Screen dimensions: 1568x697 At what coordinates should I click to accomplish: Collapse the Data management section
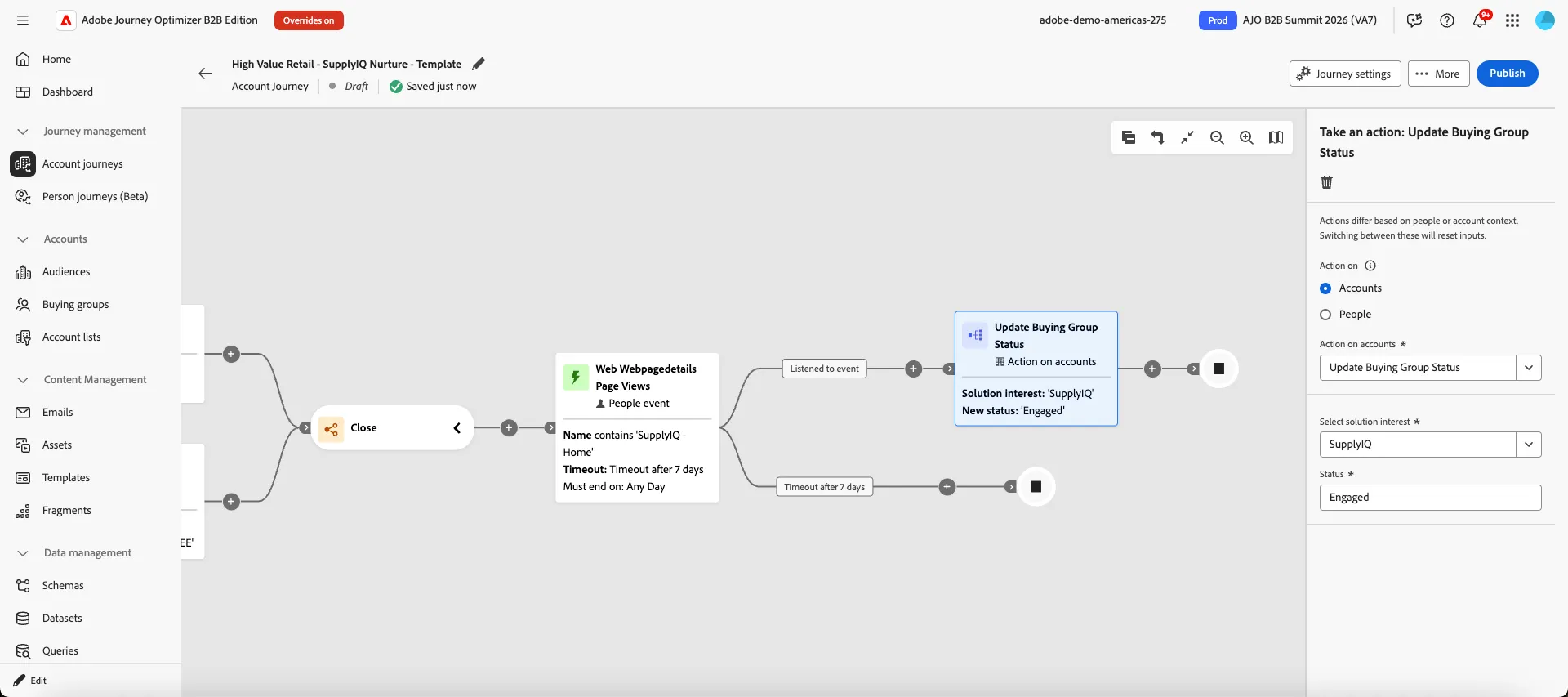pos(23,553)
